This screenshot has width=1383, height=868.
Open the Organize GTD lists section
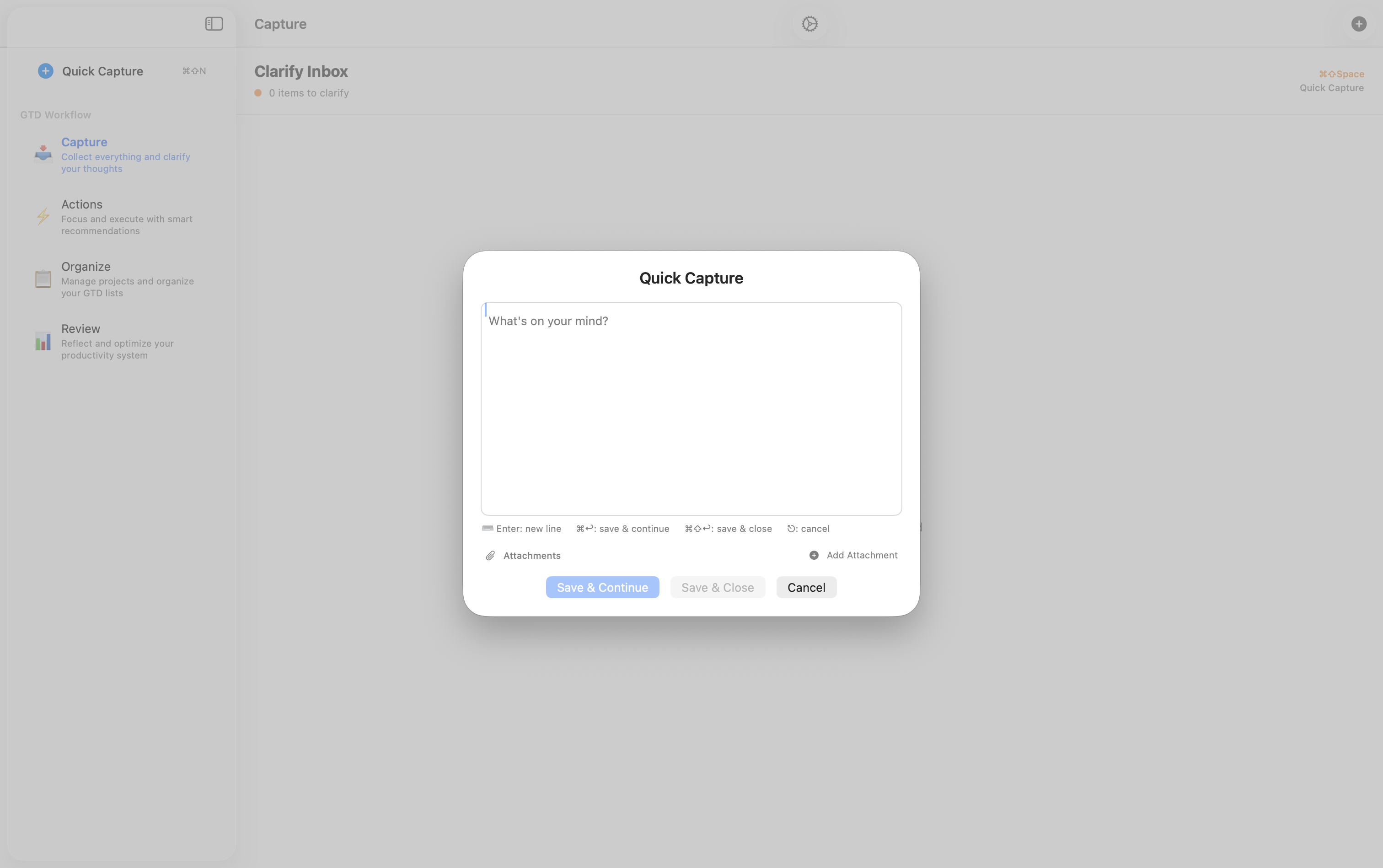pos(85,266)
